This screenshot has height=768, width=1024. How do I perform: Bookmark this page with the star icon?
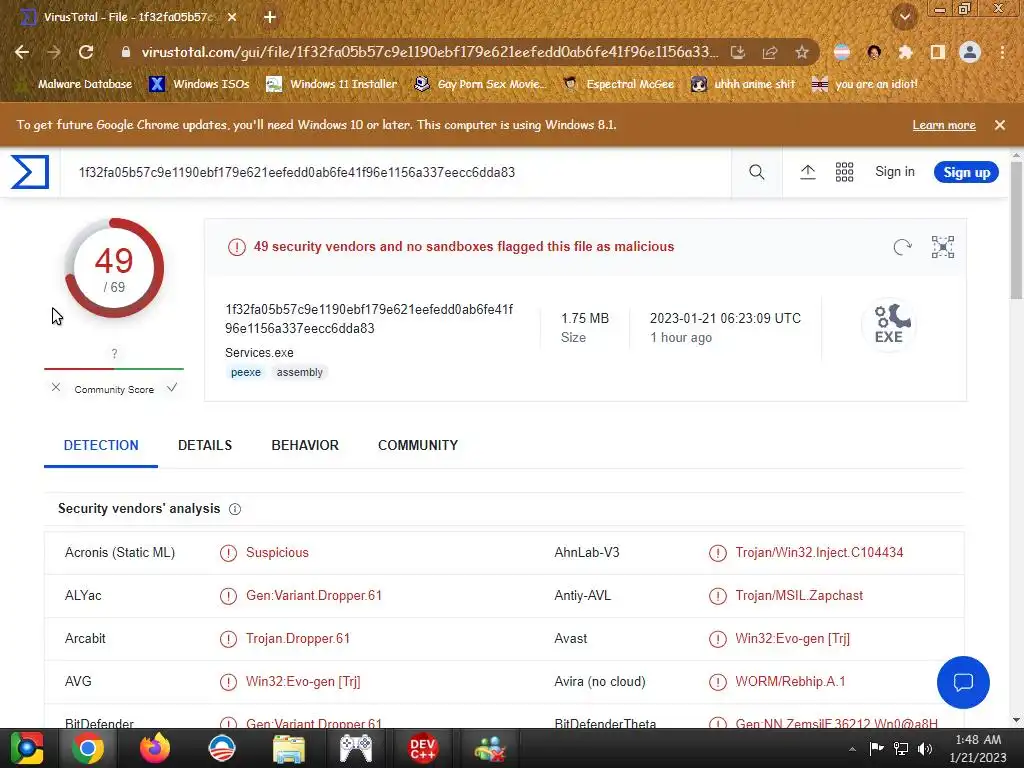(x=802, y=52)
